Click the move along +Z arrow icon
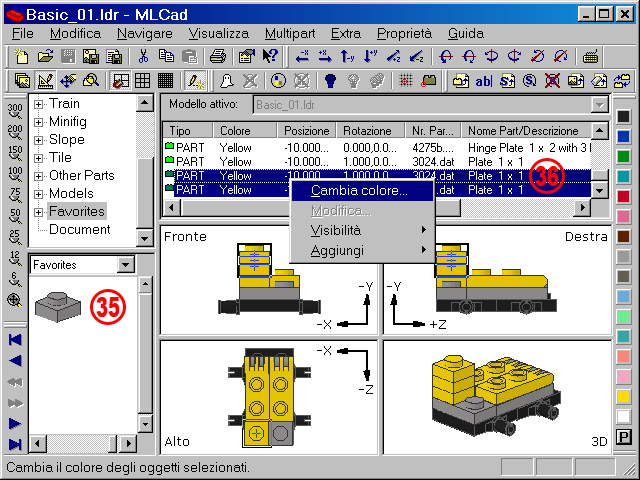Screen dimensions: 640x480 [393, 56]
